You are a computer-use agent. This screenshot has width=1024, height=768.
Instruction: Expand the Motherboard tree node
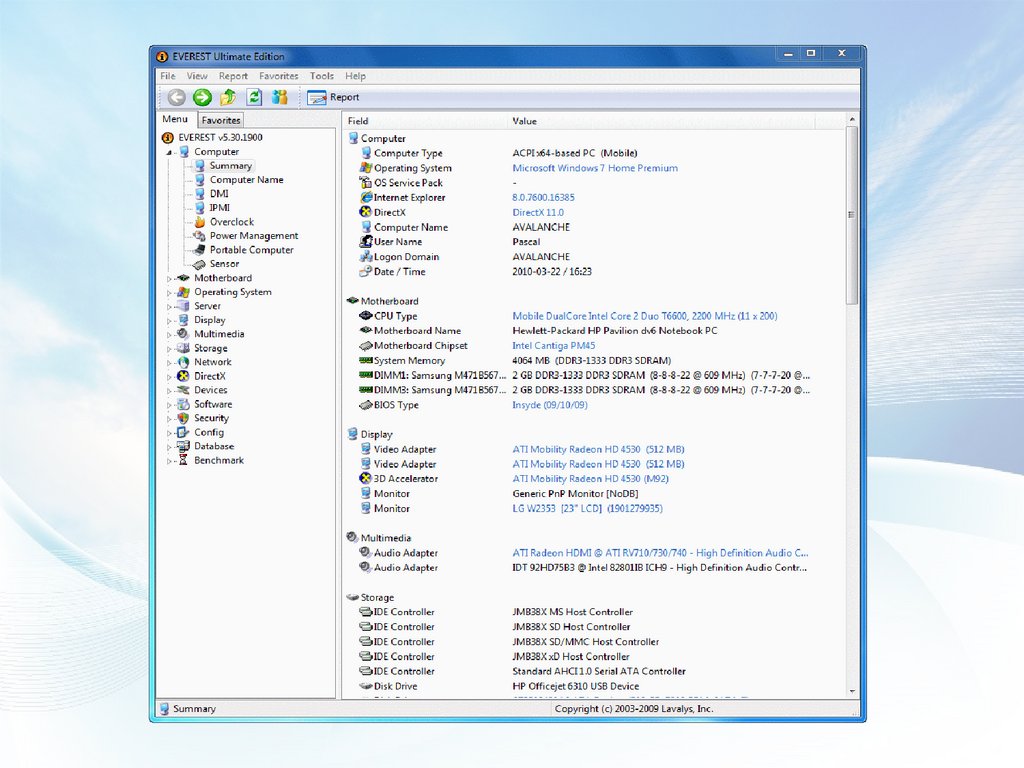[170, 278]
